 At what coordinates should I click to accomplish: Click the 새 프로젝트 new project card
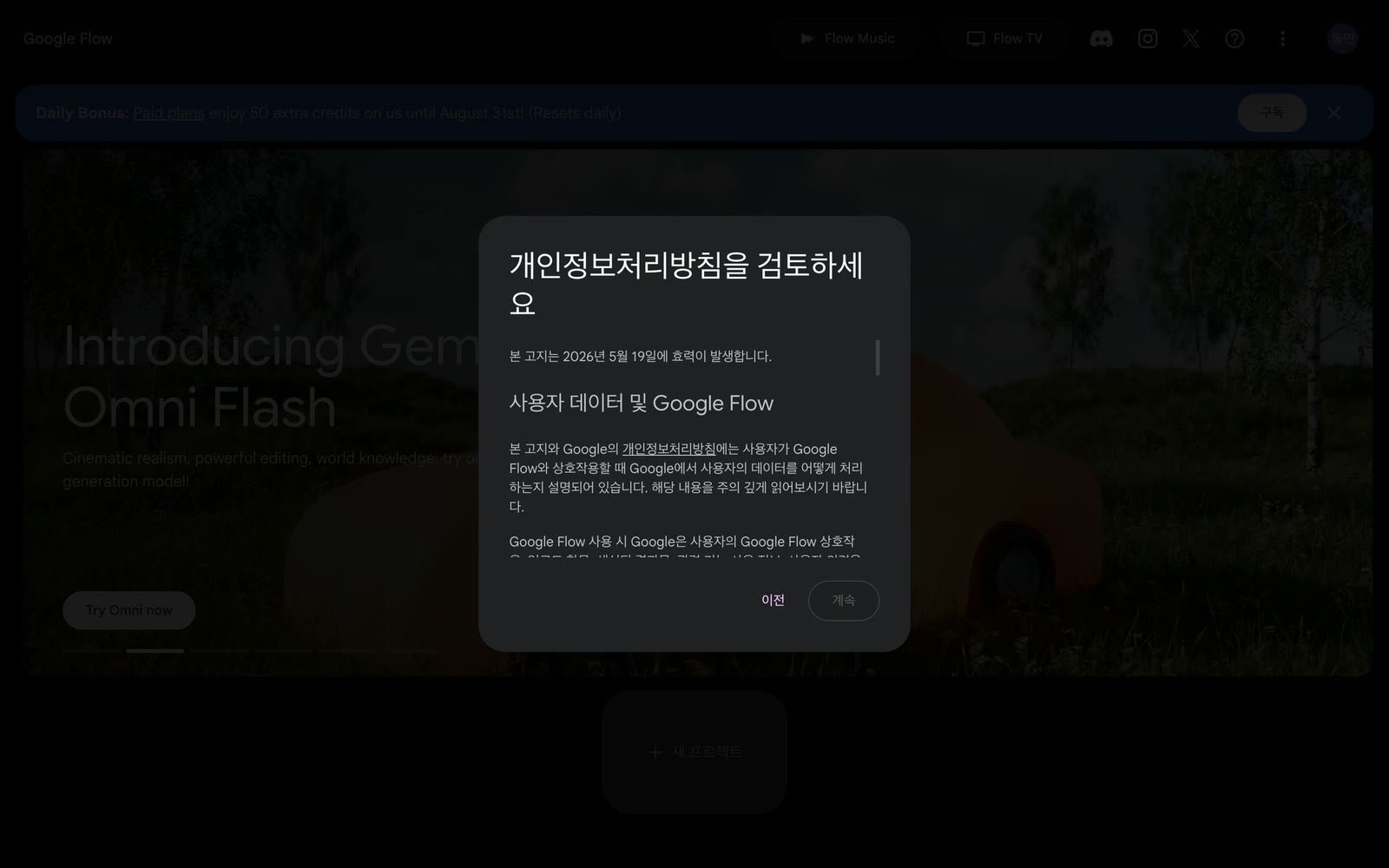click(x=694, y=752)
